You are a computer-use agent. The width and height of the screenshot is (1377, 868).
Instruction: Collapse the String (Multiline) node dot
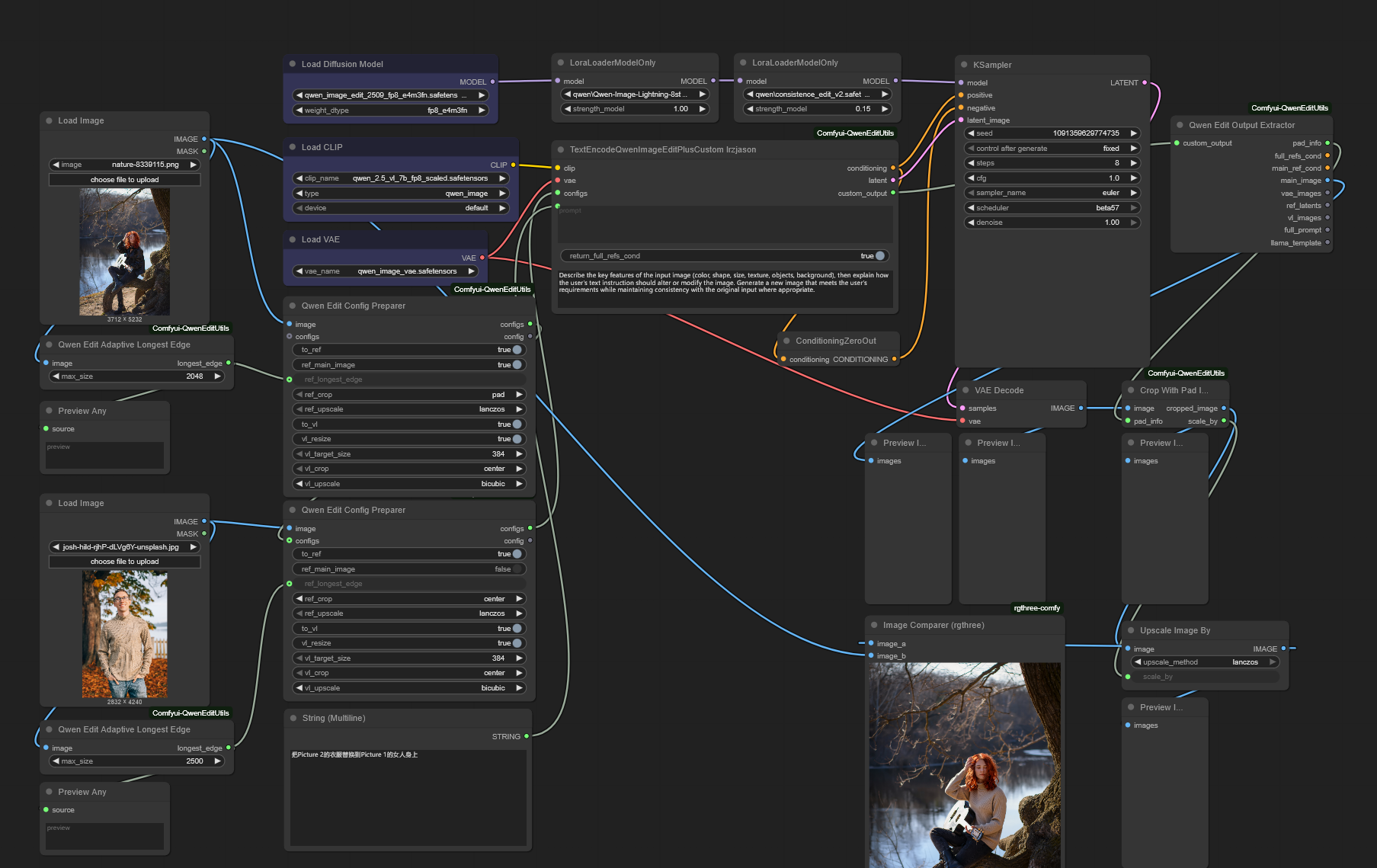[x=293, y=718]
